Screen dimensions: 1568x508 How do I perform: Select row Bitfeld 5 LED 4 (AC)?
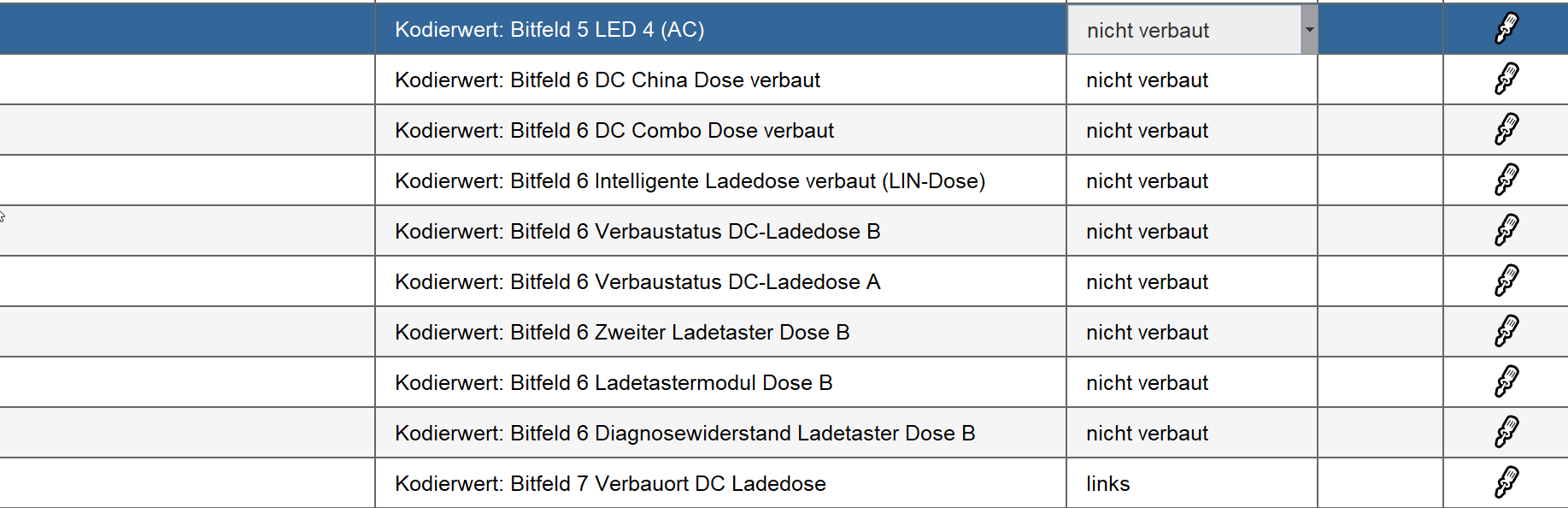(549, 30)
